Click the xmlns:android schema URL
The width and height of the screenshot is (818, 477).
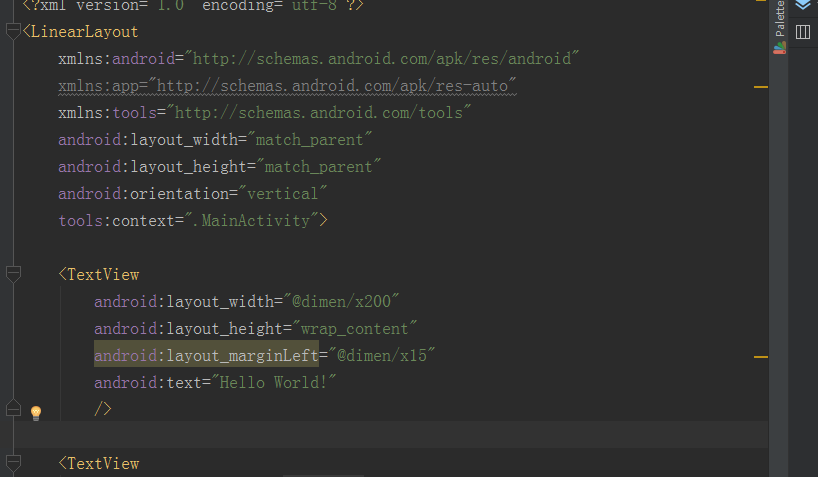382,58
